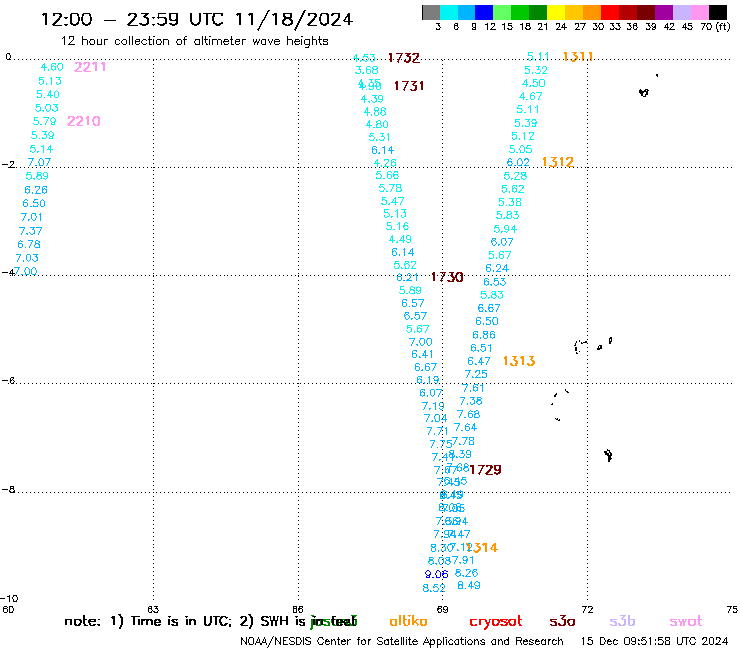Click the wave height value 6.86

pos(484,335)
